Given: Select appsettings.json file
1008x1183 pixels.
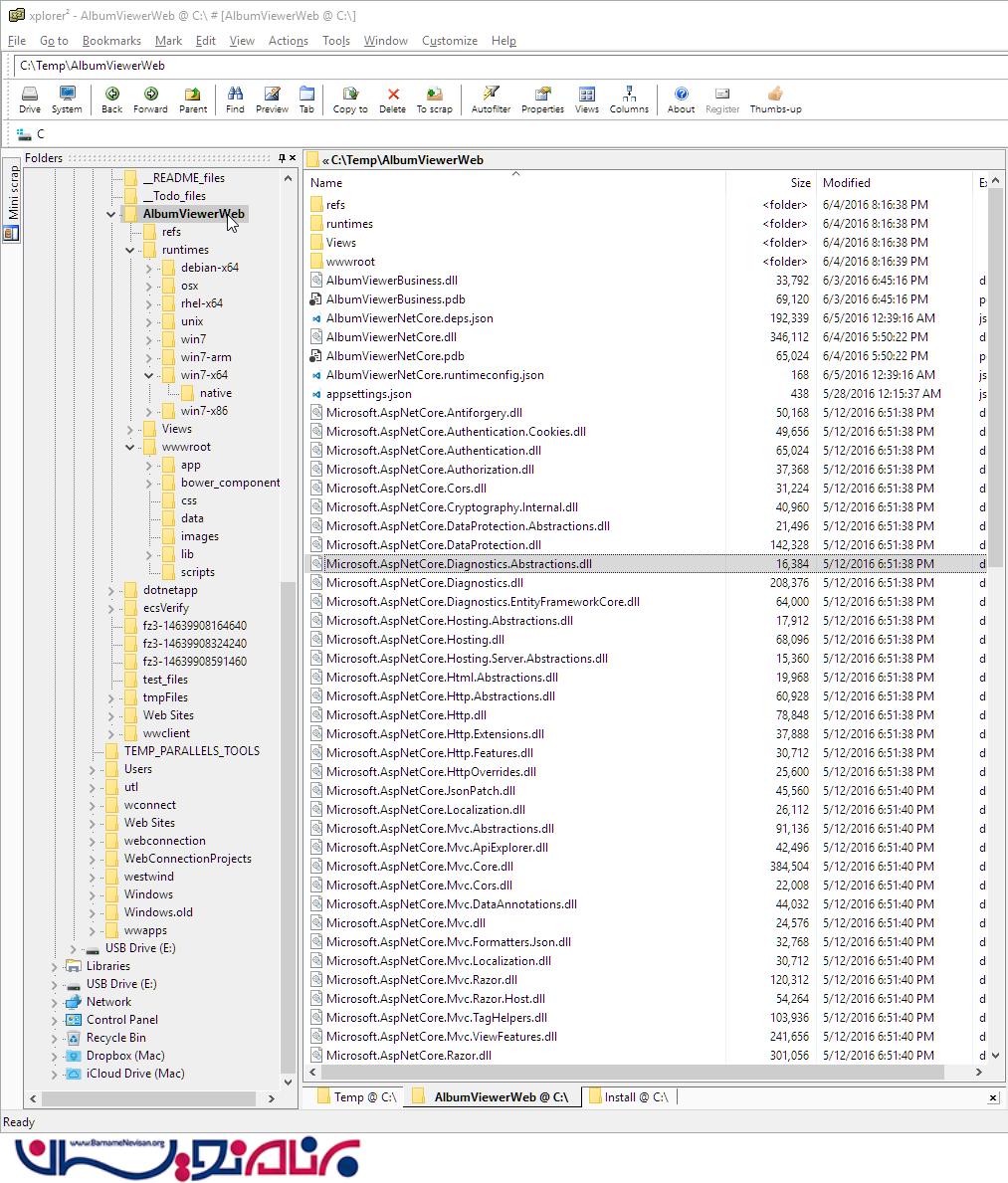Looking at the screenshot, I should [369, 394].
